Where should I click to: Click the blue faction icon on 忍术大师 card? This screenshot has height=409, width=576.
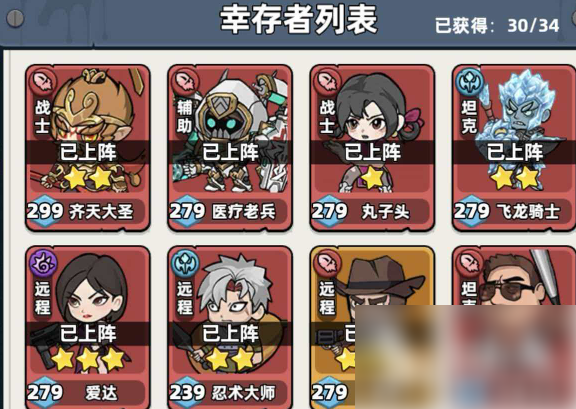coord(186,262)
